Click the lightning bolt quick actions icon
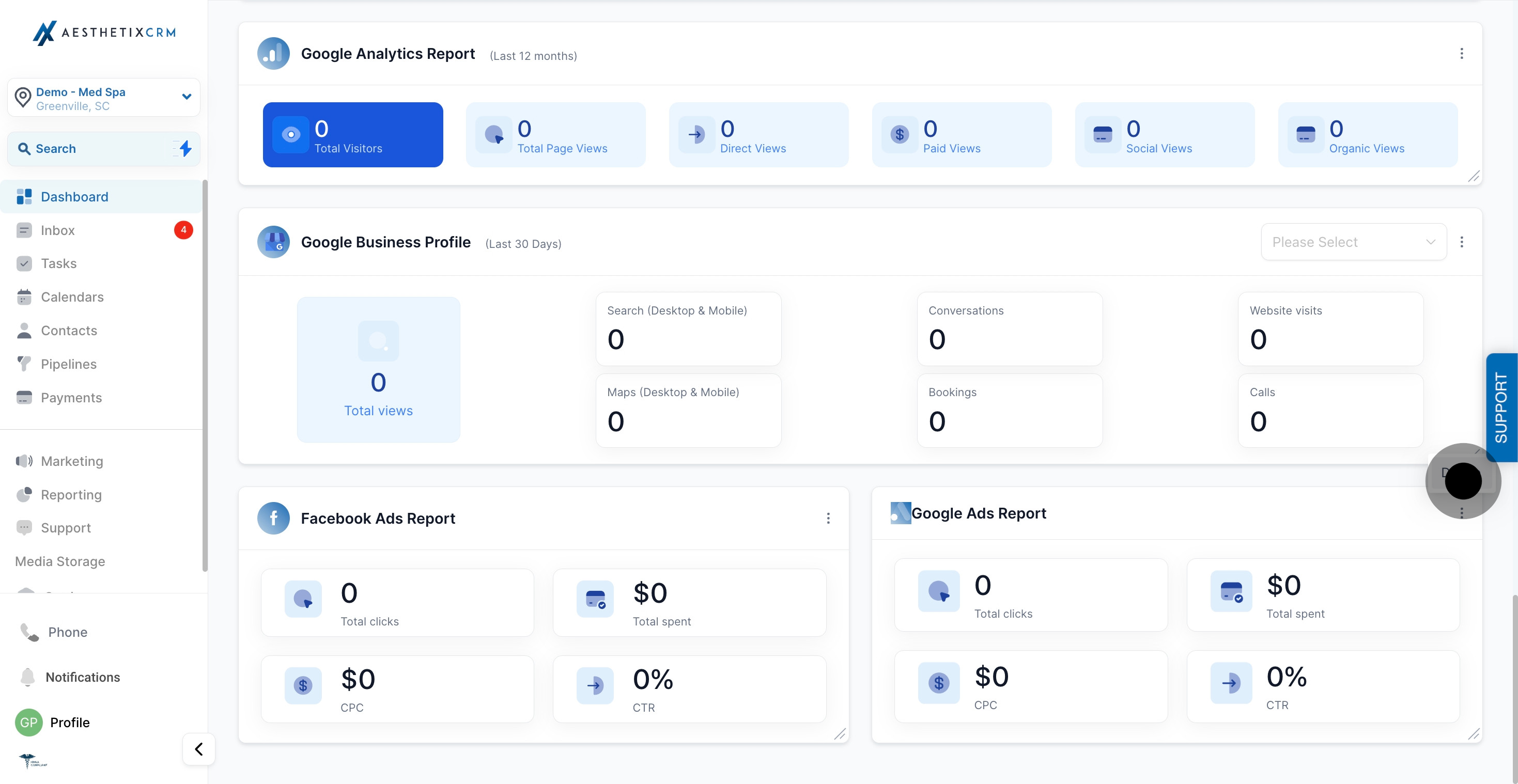This screenshot has height=784, width=1518. point(185,148)
